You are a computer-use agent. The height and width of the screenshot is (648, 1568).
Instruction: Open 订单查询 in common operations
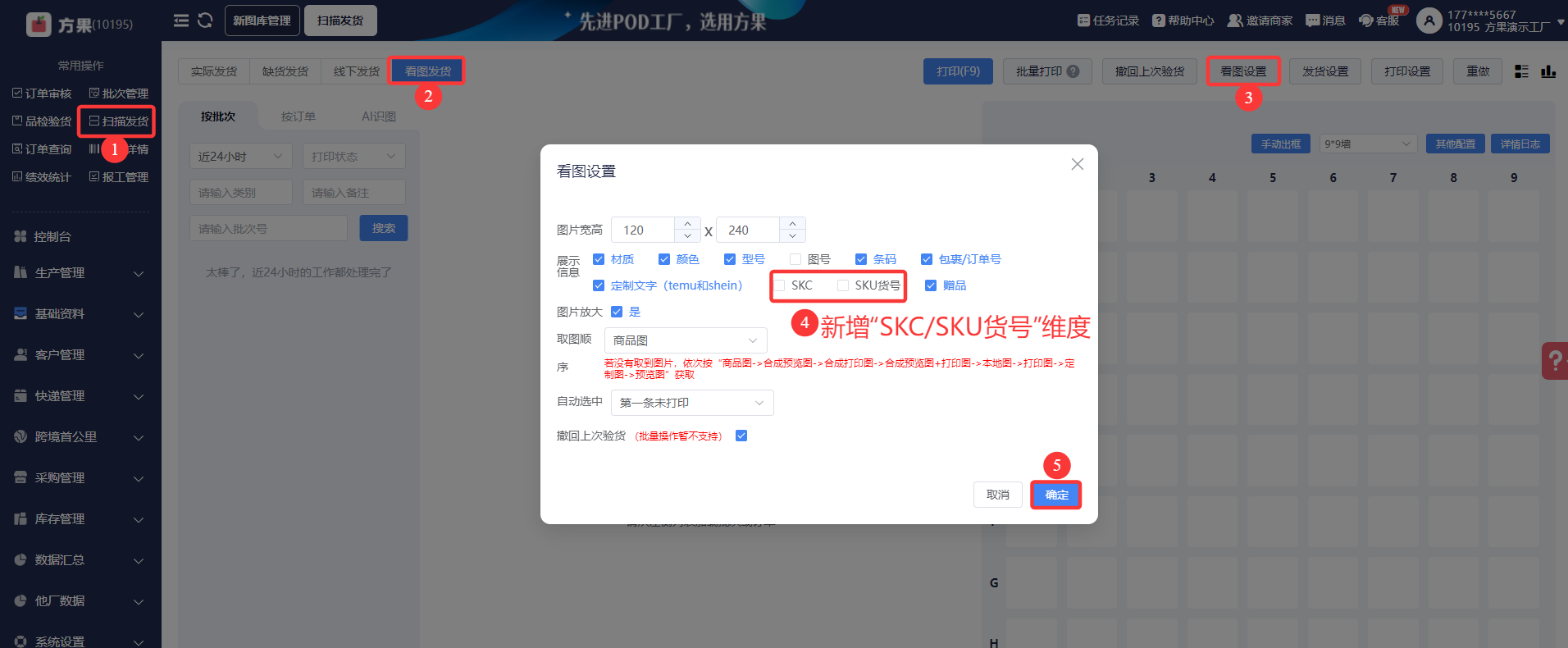[x=42, y=149]
